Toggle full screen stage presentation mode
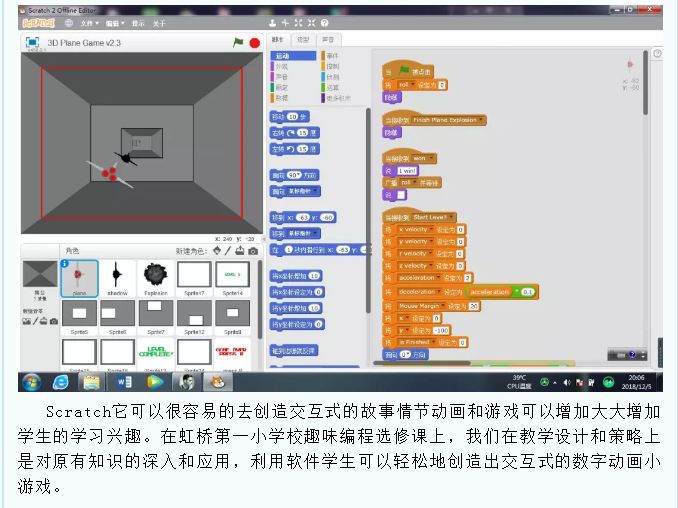Viewport: 678px width, 508px height. point(30,43)
